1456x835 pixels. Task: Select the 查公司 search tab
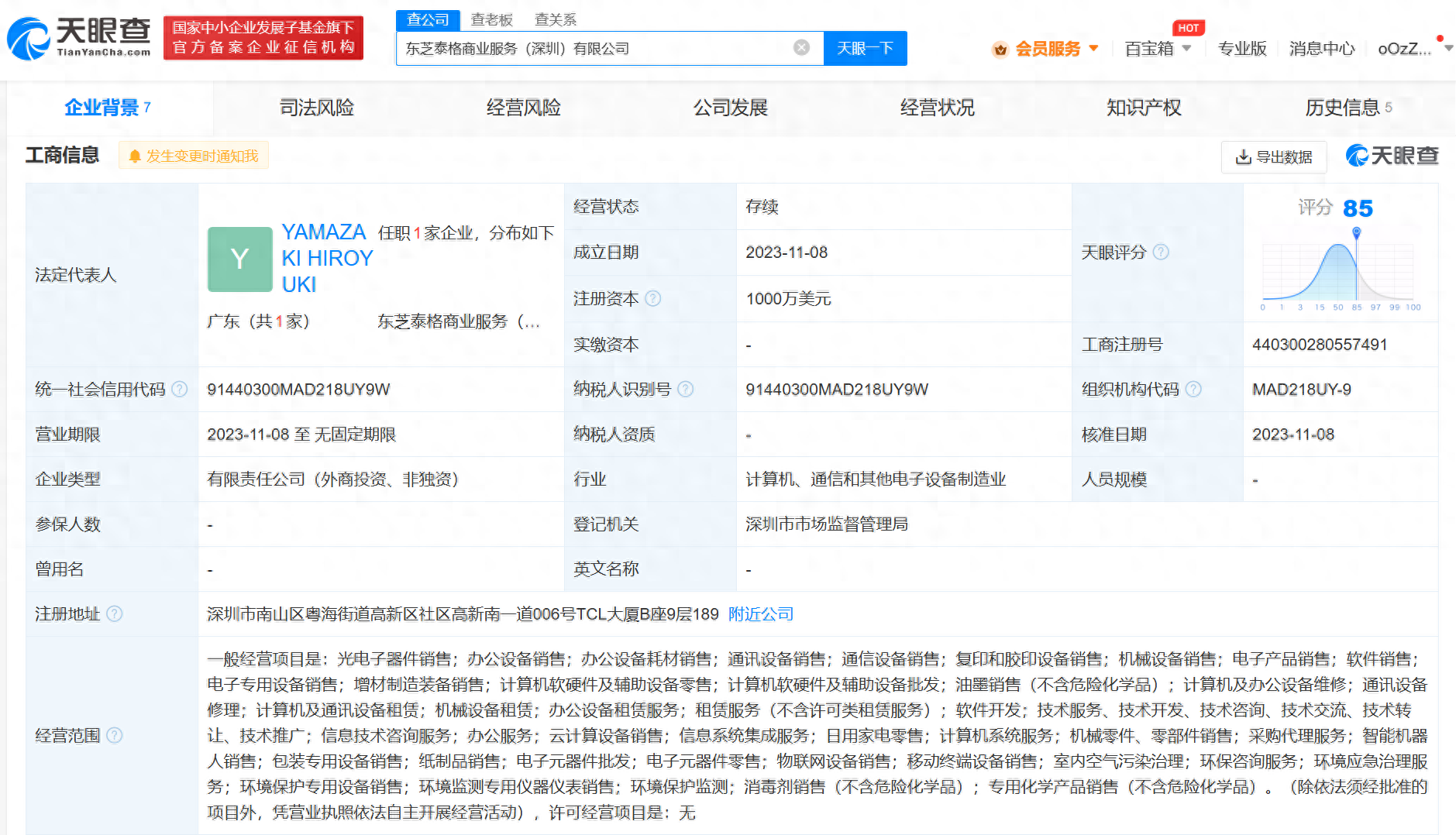(x=428, y=19)
